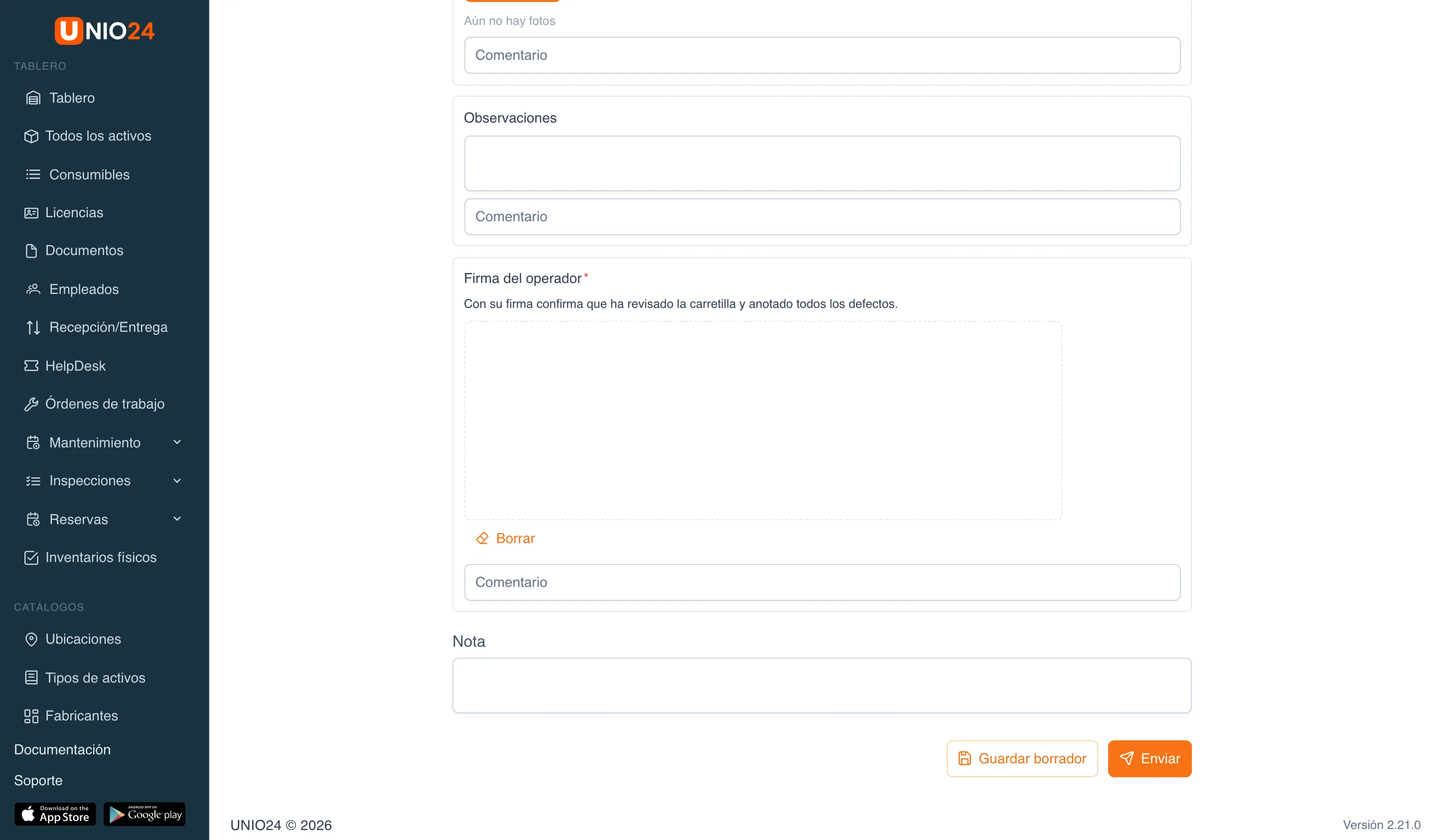Screen dimensions: 1435x840
Task: Click the HelpDesk ticket icon
Action: 31,366
